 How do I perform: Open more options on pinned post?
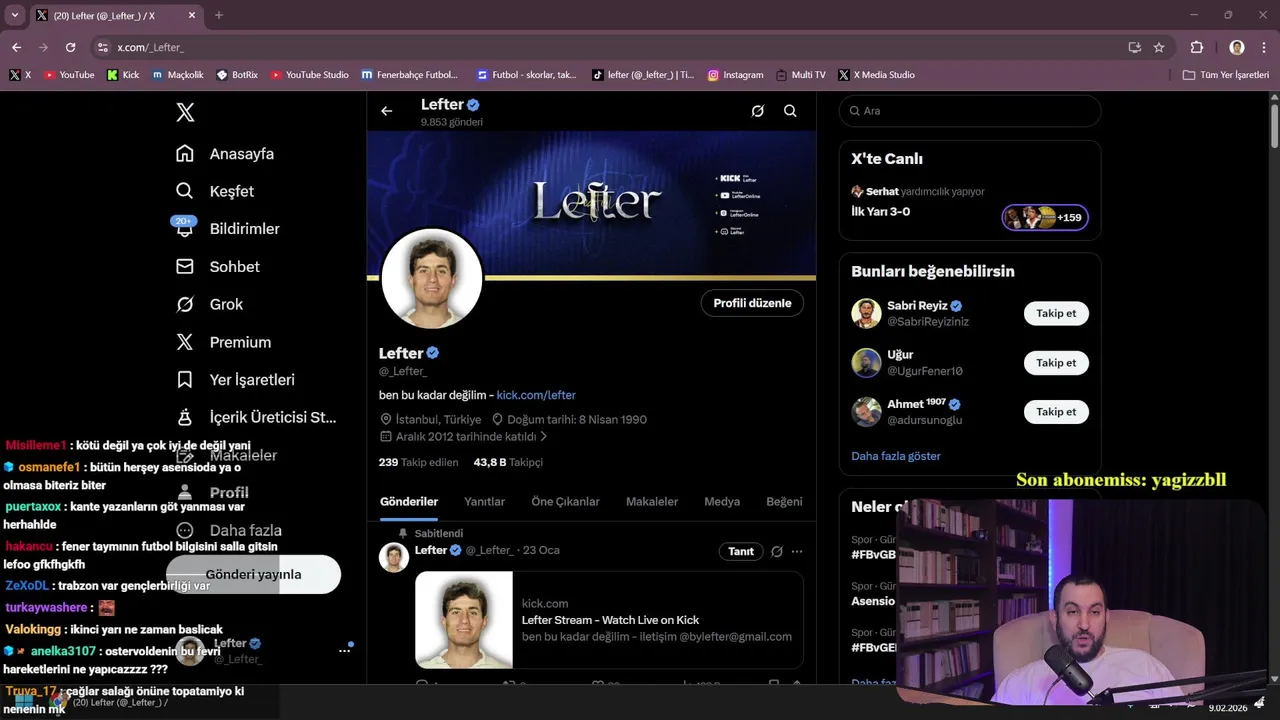coord(797,551)
